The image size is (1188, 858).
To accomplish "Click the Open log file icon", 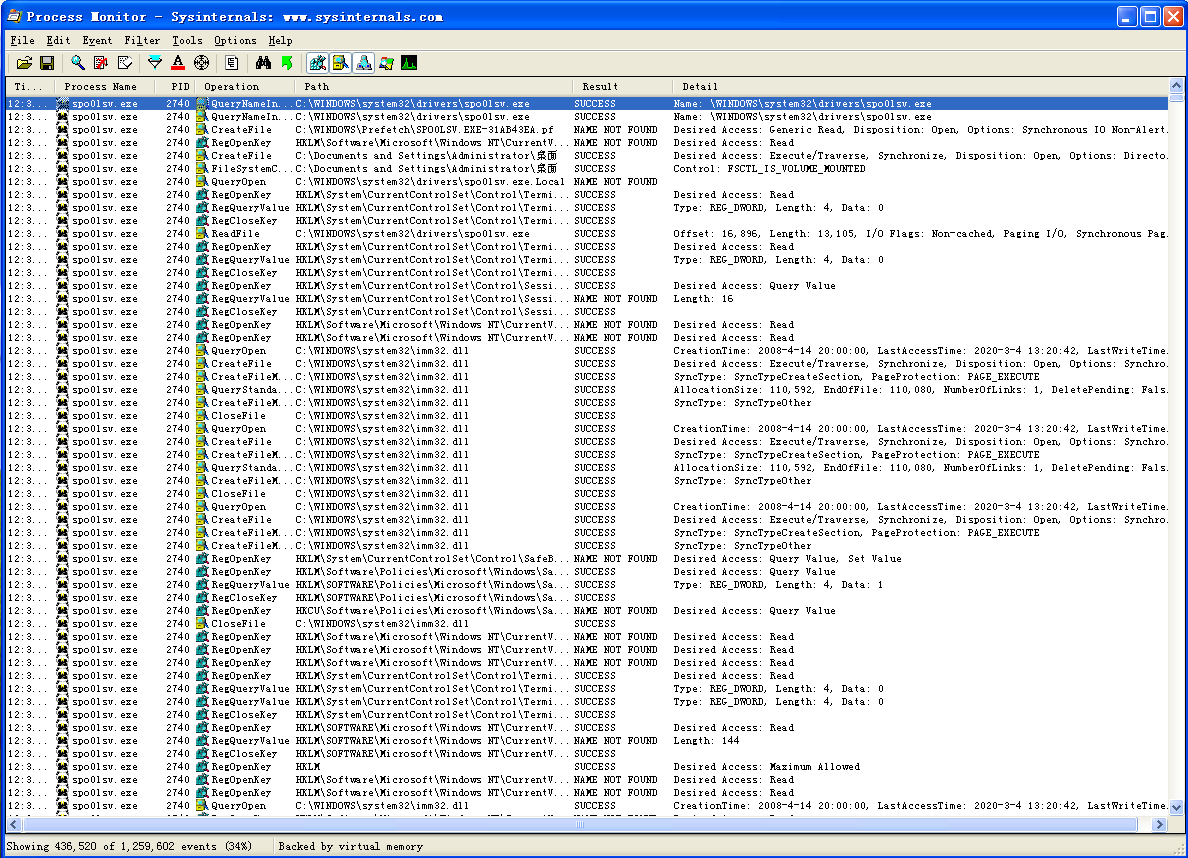I will point(24,63).
